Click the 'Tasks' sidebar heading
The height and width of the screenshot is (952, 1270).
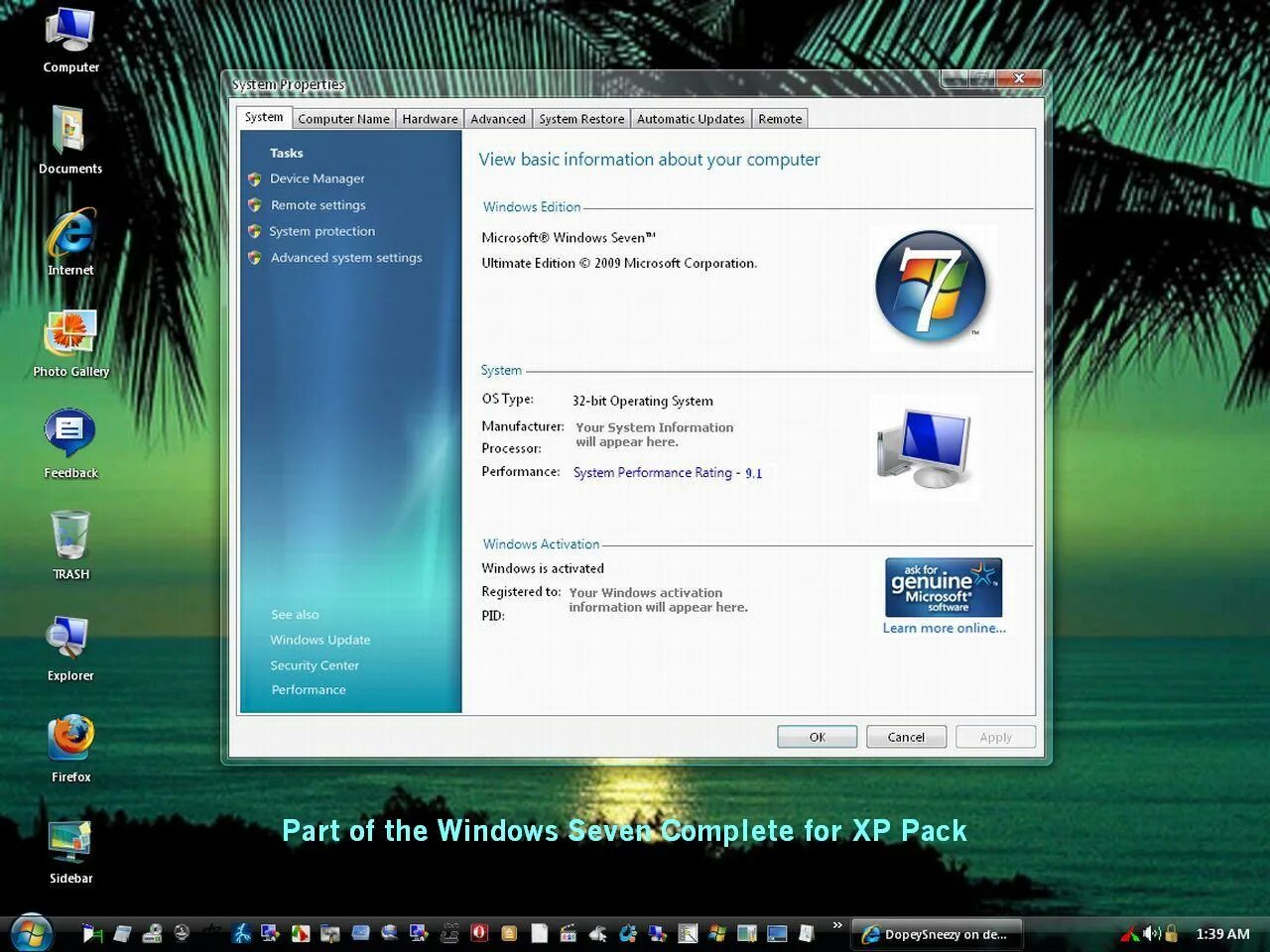[287, 153]
